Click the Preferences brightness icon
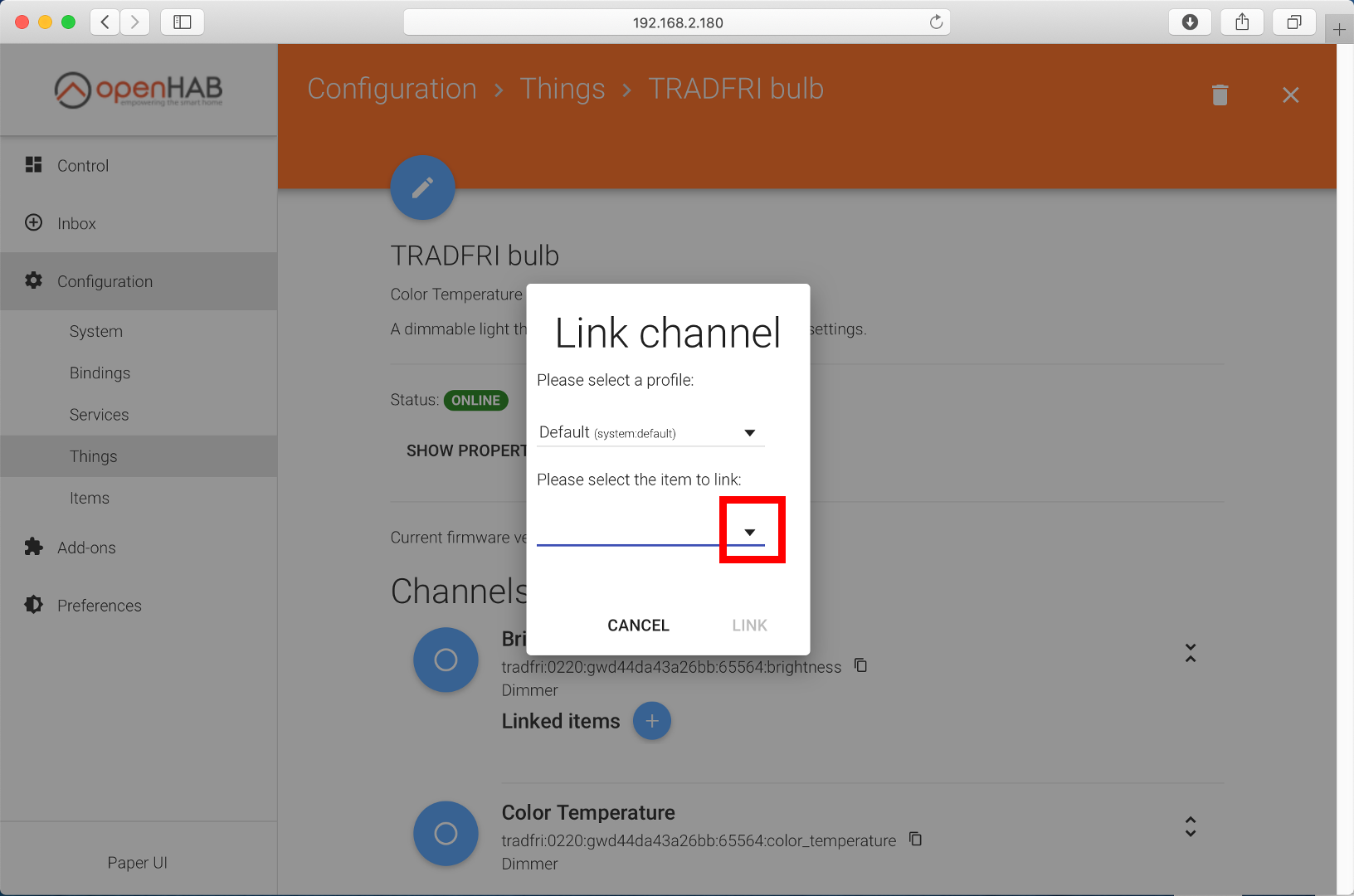This screenshot has width=1354, height=896. [x=33, y=605]
